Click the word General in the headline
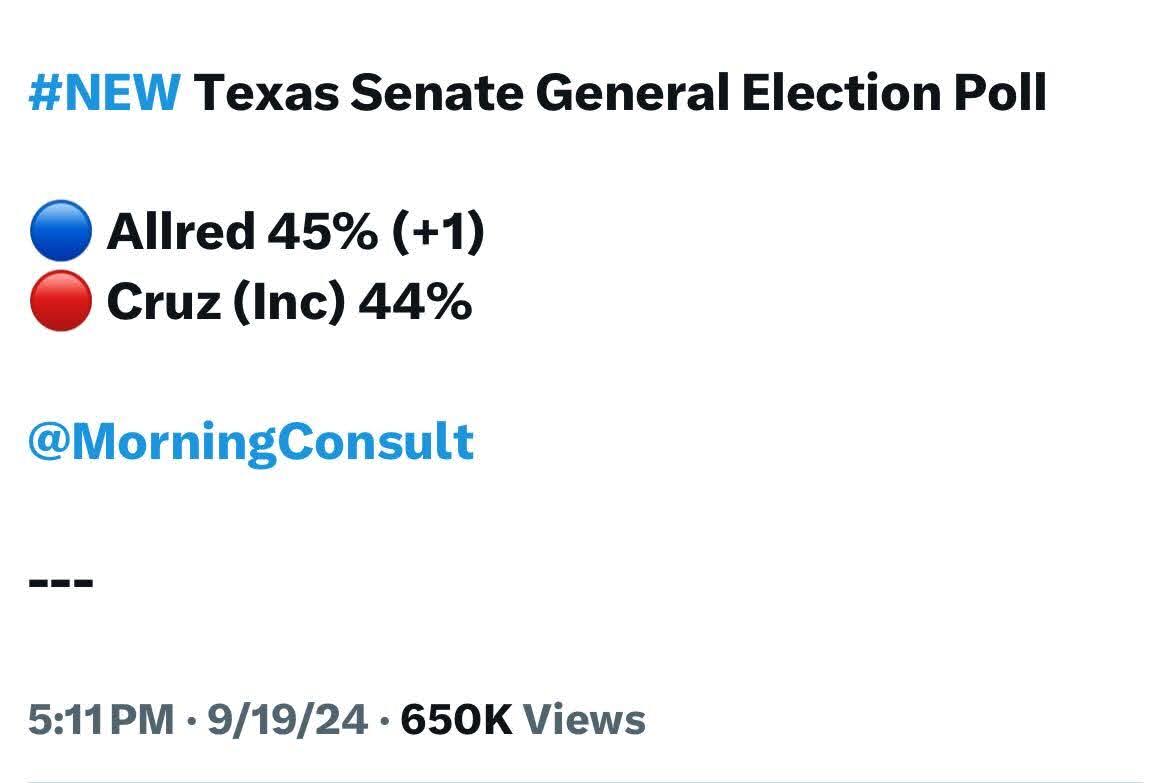 pyautogui.click(x=630, y=93)
